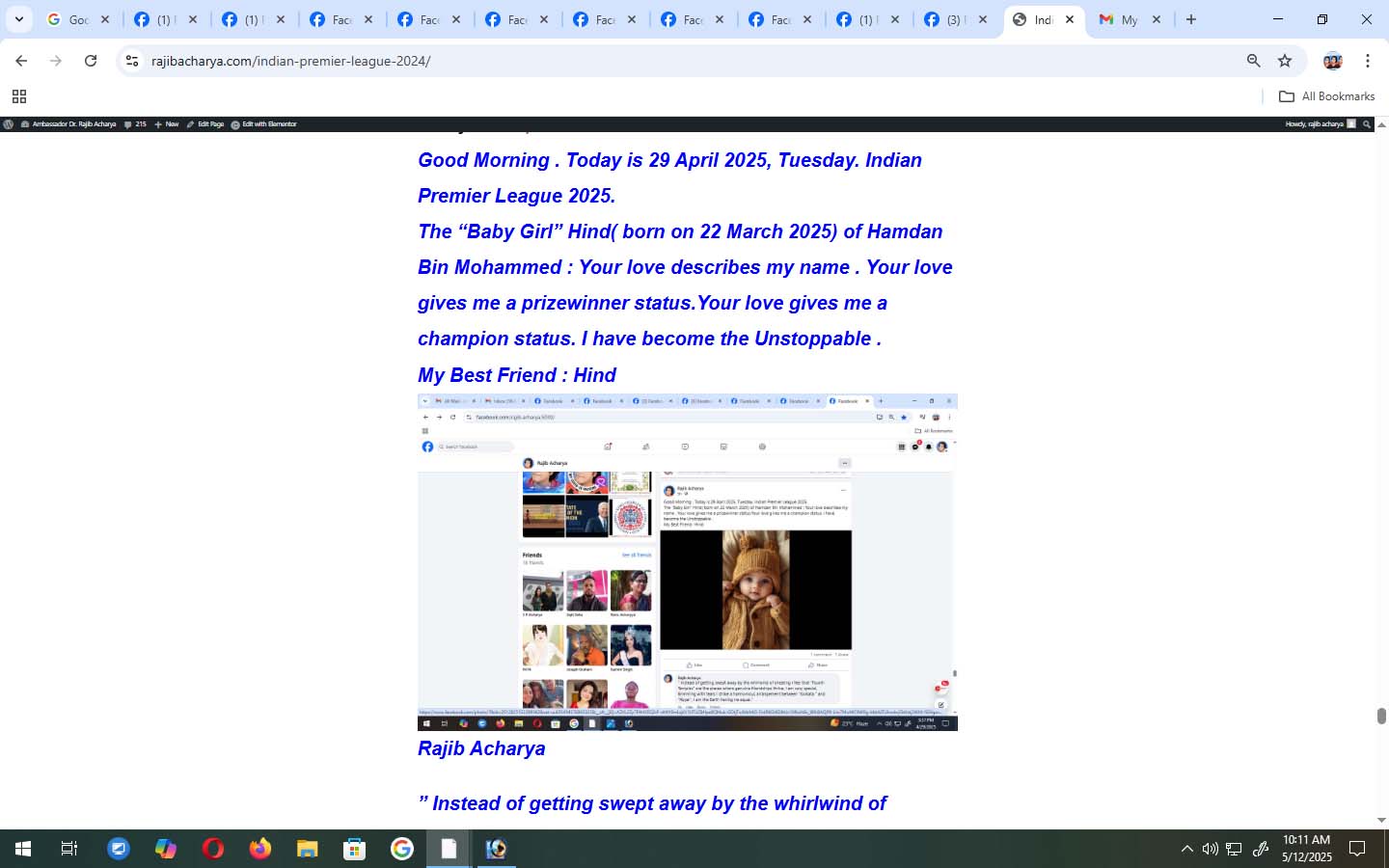Click the WordPress admin bar search icon
This screenshot has width=1389, height=868.
(1367, 124)
